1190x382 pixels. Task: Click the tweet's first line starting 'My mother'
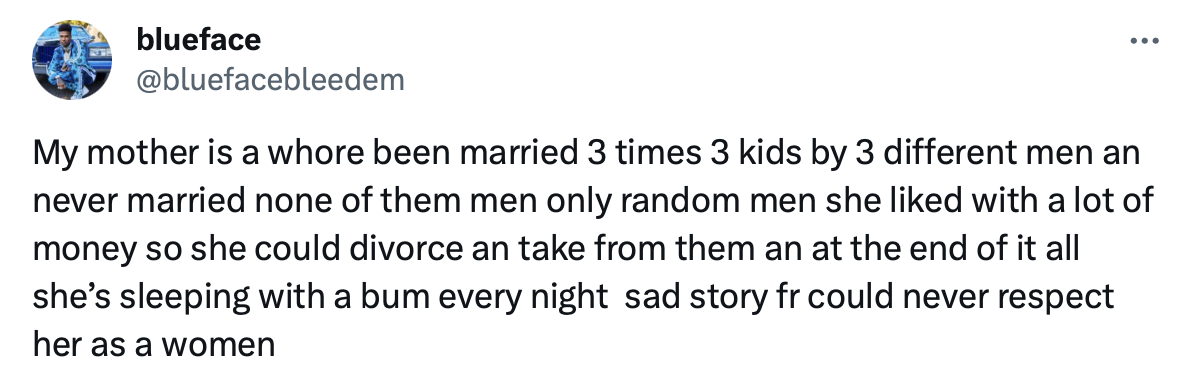click(586, 153)
